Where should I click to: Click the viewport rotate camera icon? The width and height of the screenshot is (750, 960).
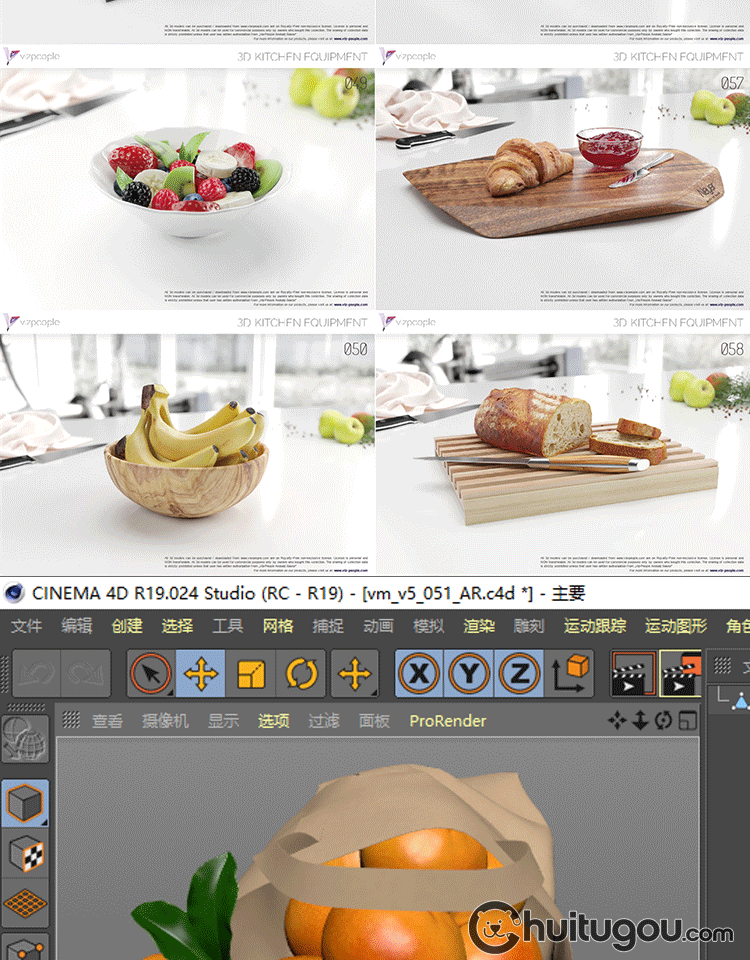(664, 721)
